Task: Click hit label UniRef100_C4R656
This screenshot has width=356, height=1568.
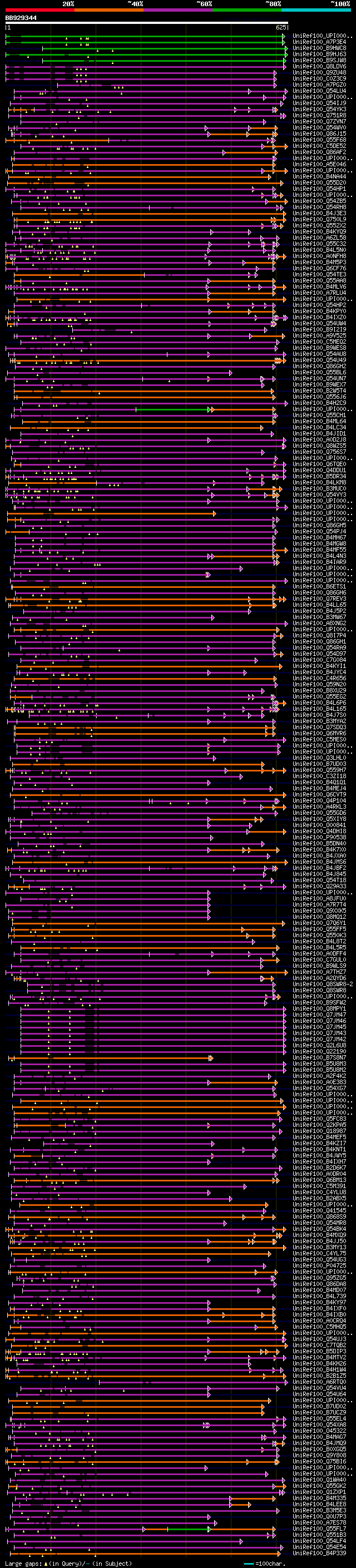Action: point(319,678)
